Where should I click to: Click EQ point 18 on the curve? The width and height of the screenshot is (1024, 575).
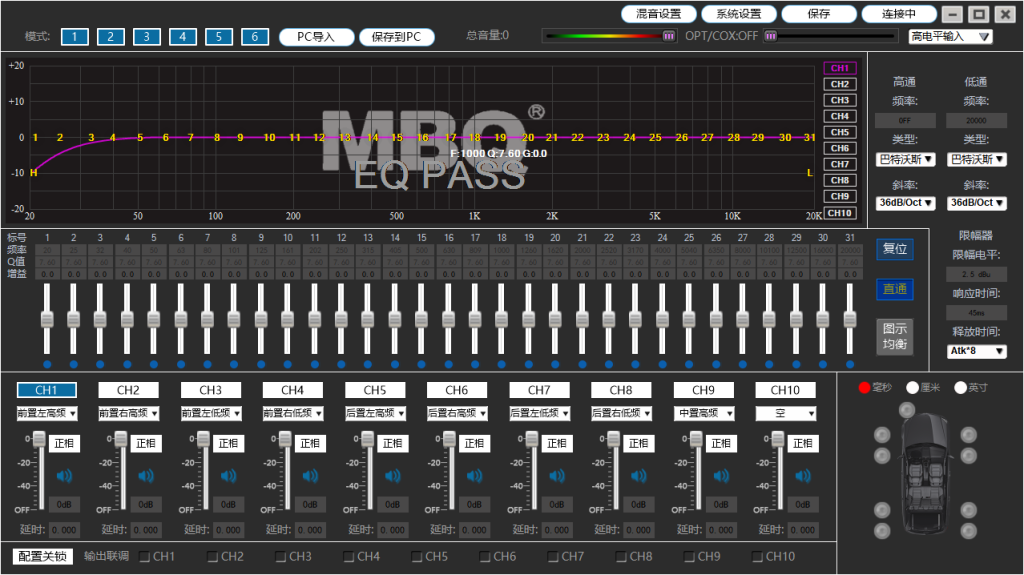point(475,137)
